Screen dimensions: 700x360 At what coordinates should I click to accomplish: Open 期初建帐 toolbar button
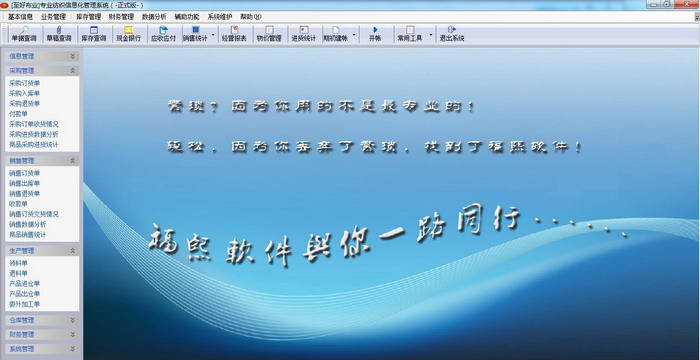click(x=336, y=34)
